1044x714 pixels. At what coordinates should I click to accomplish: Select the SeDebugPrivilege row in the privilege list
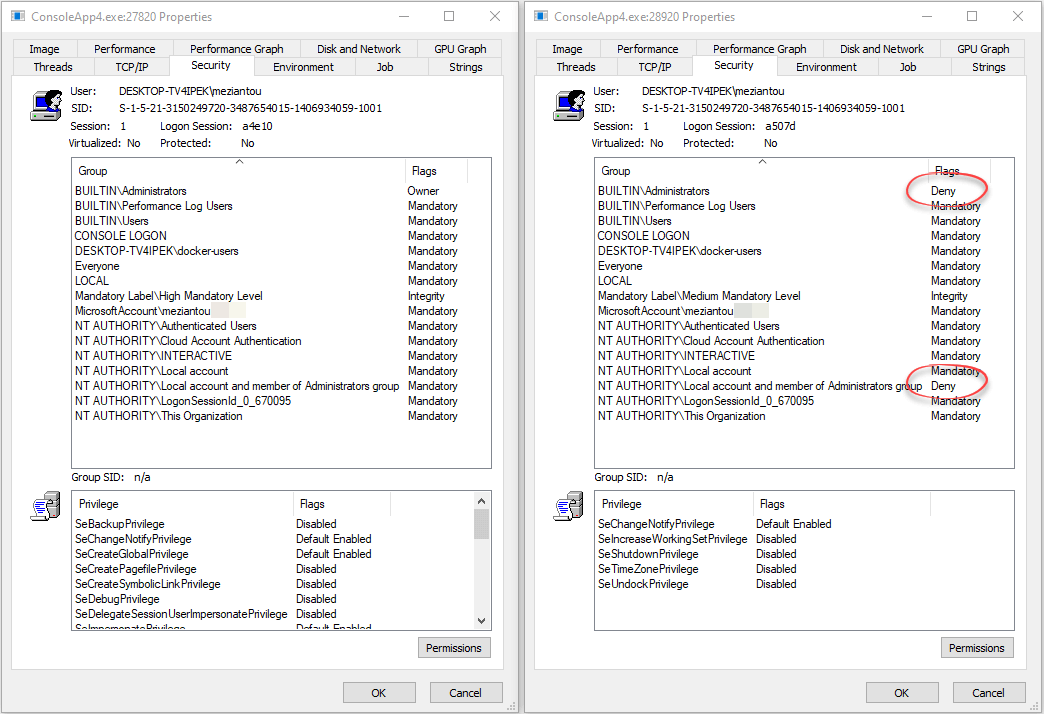click(119, 599)
